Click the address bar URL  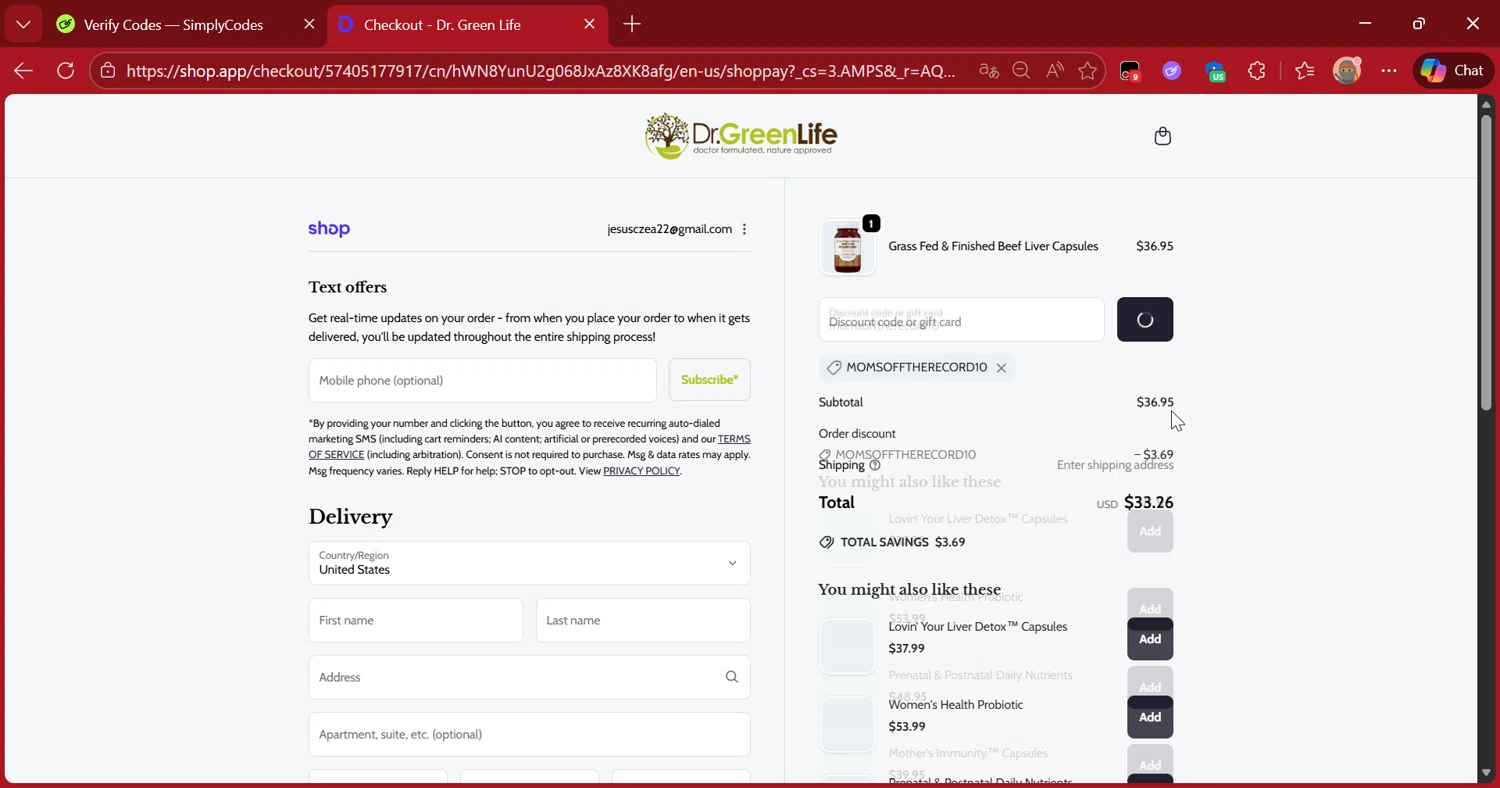point(540,71)
